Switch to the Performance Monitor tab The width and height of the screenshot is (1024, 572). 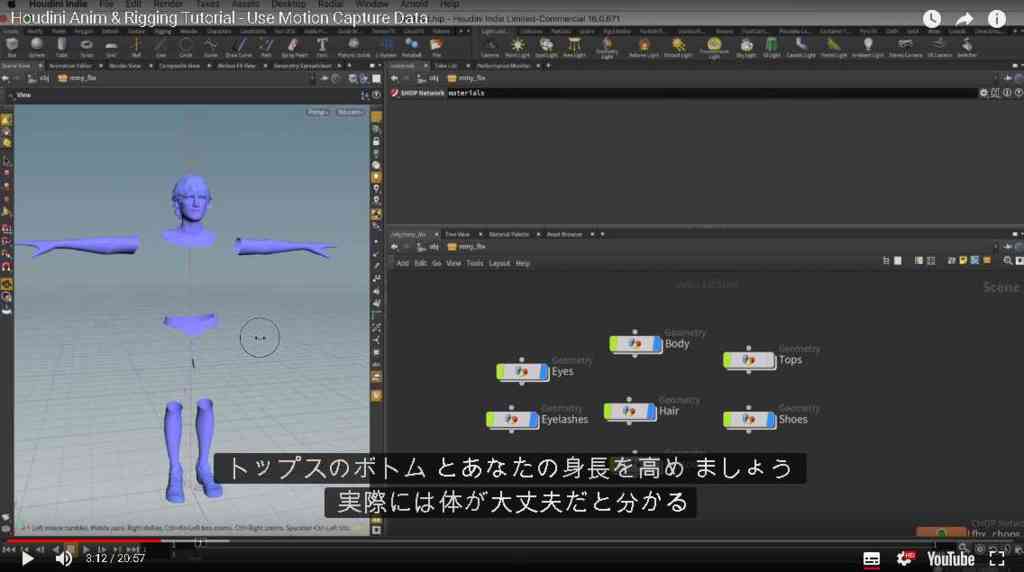[503, 65]
